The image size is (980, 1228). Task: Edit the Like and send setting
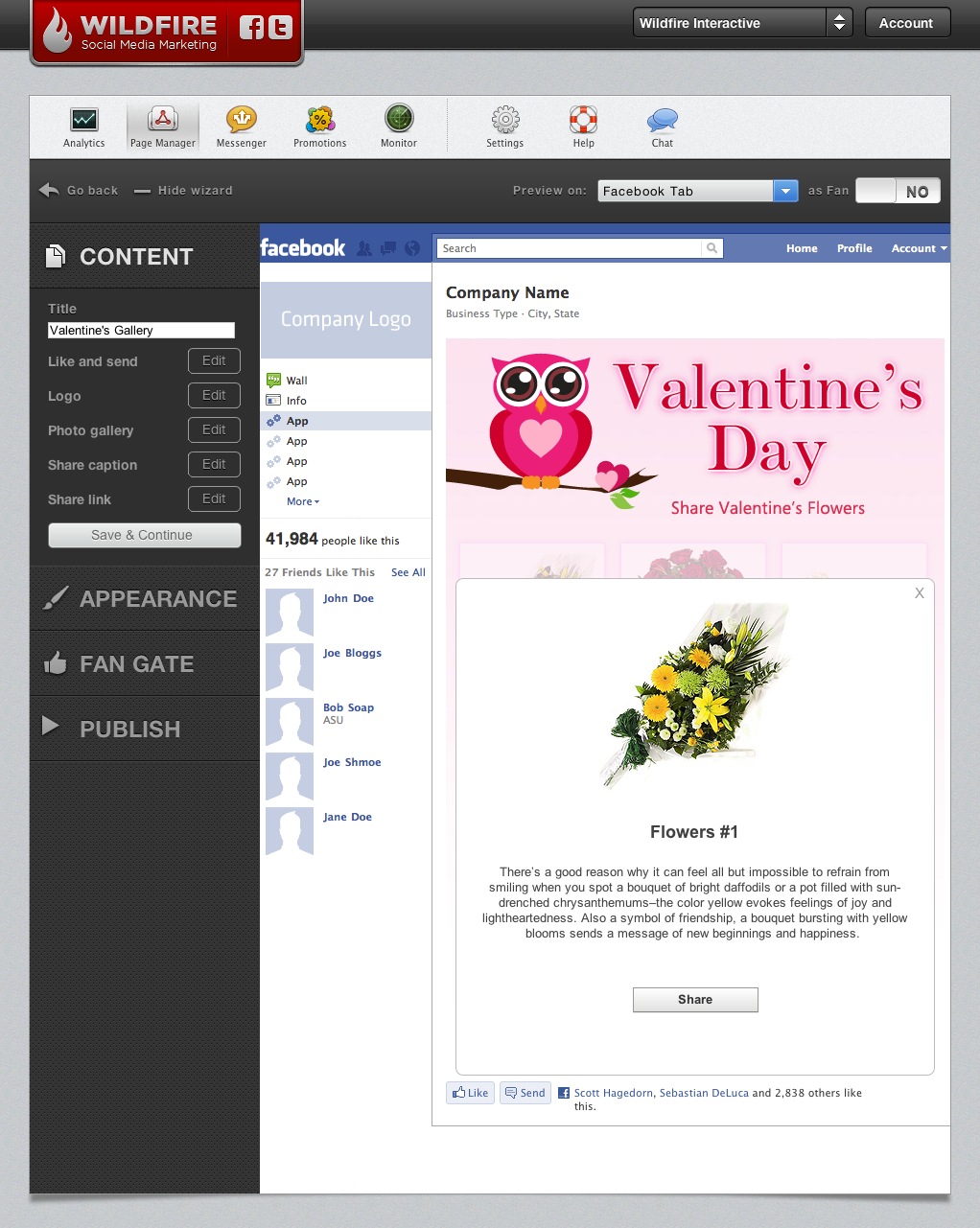click(x=214, y=361)
